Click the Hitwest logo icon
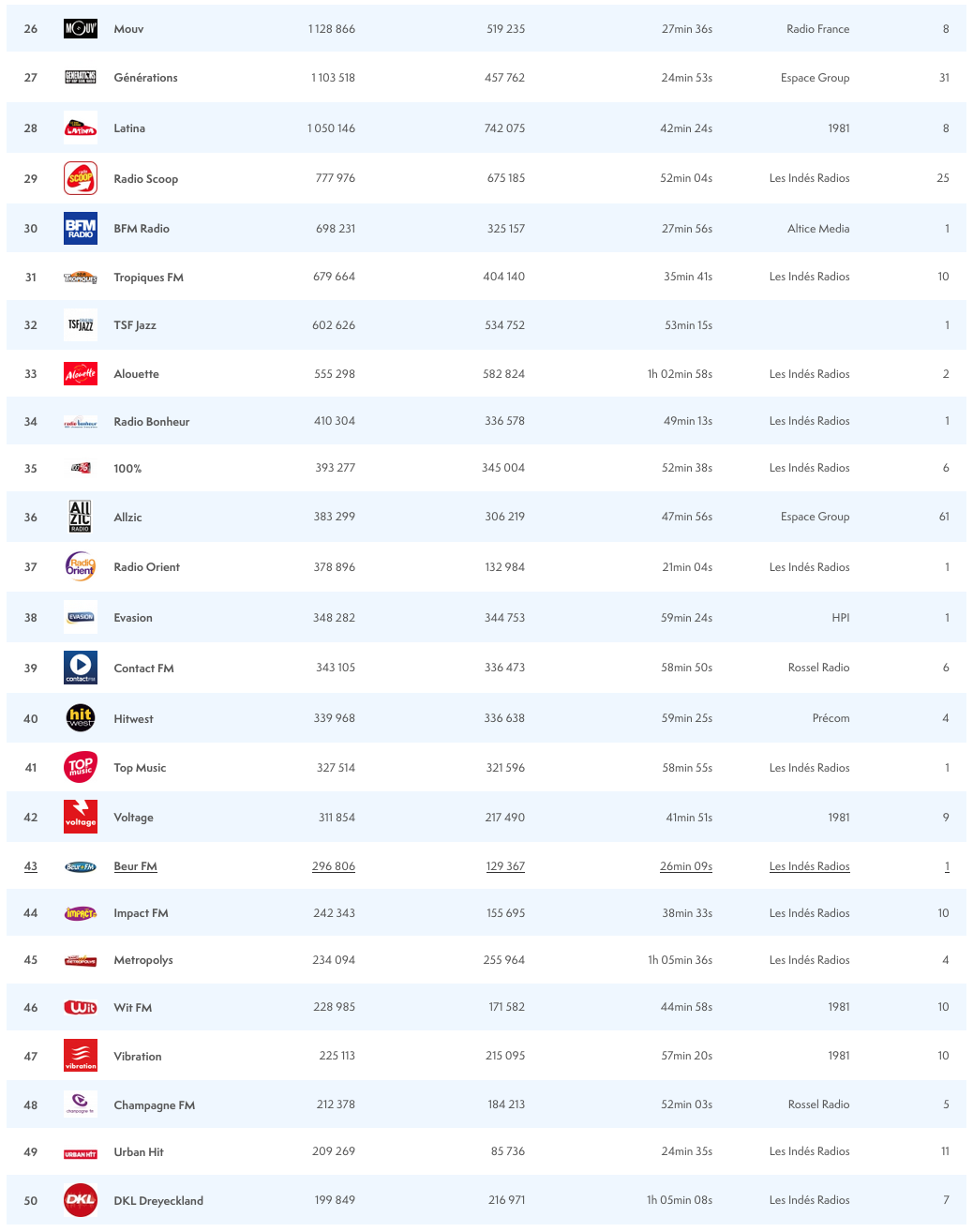Screen dimensions: 973x1232 [x=81, y=718]
